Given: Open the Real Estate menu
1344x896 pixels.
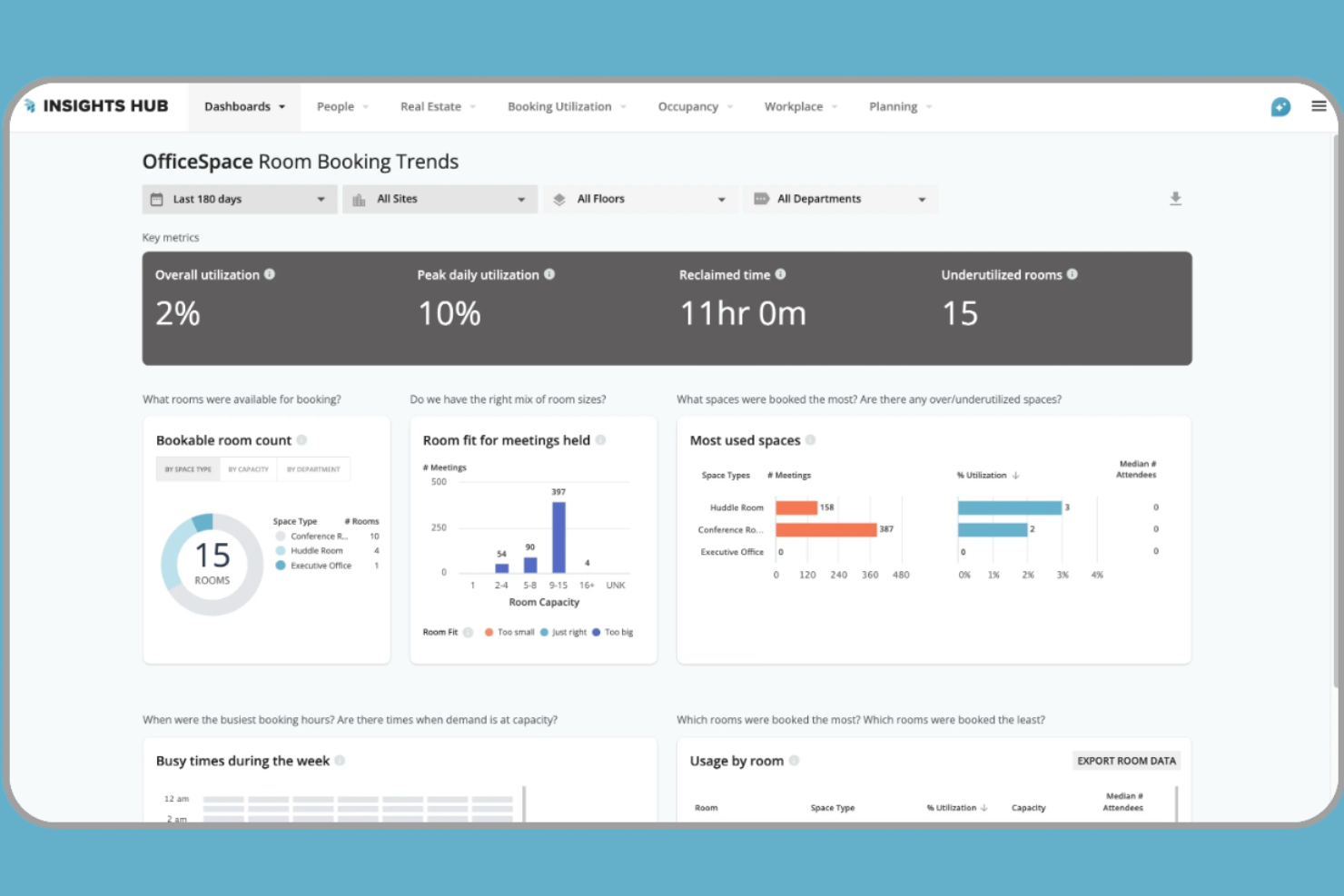Looking at the screenshot, I should click(x=438, y=106).
